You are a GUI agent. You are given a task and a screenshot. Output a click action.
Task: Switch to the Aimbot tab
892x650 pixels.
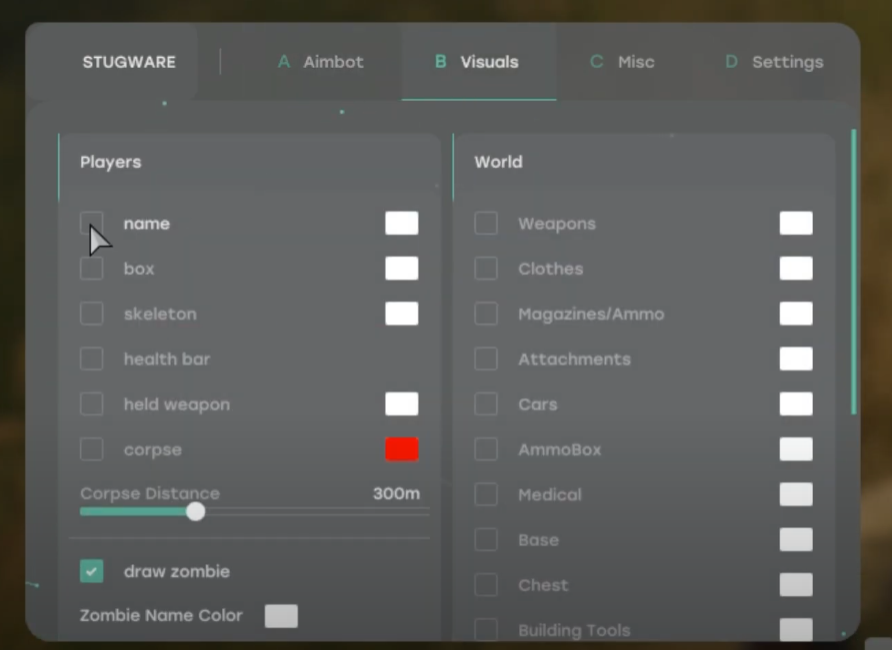click(x=320, y=62)
